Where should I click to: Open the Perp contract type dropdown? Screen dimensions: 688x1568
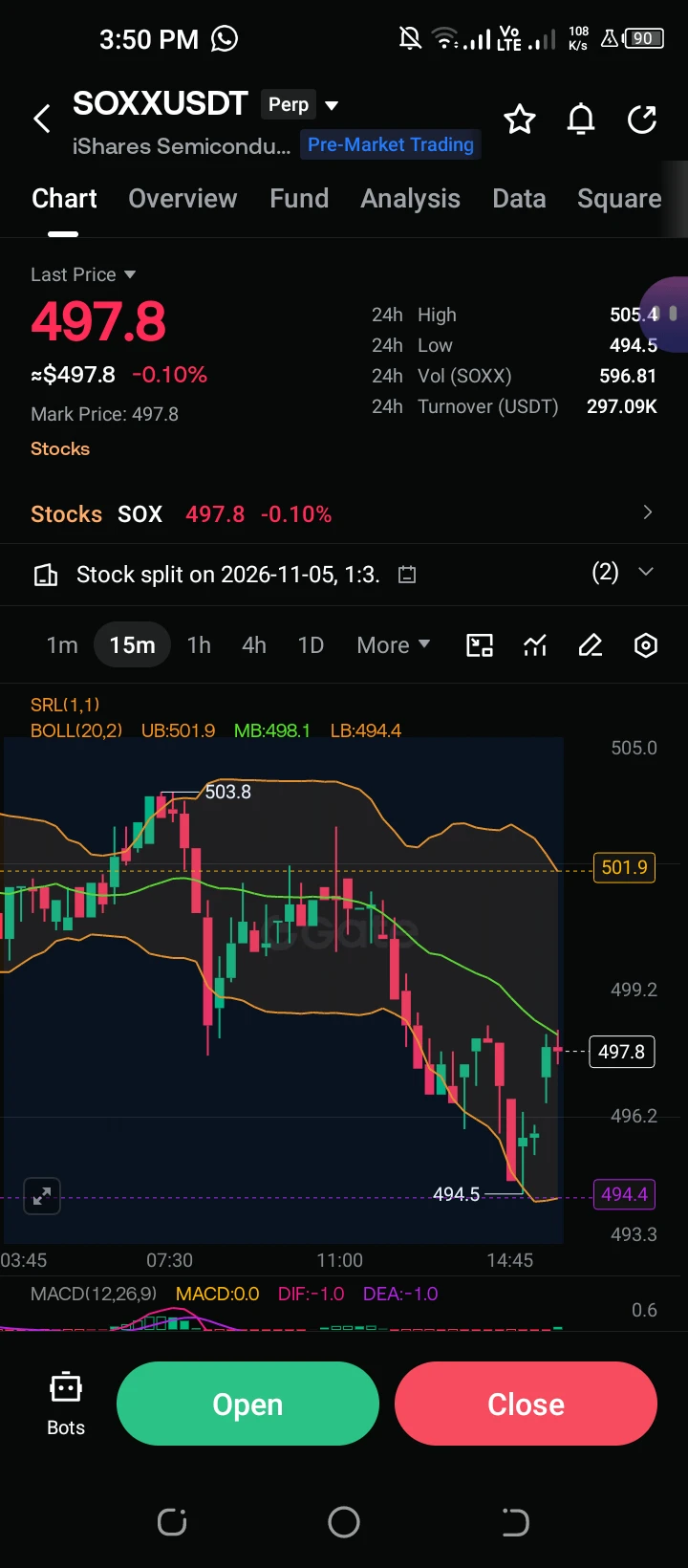(x=300, y=105)
